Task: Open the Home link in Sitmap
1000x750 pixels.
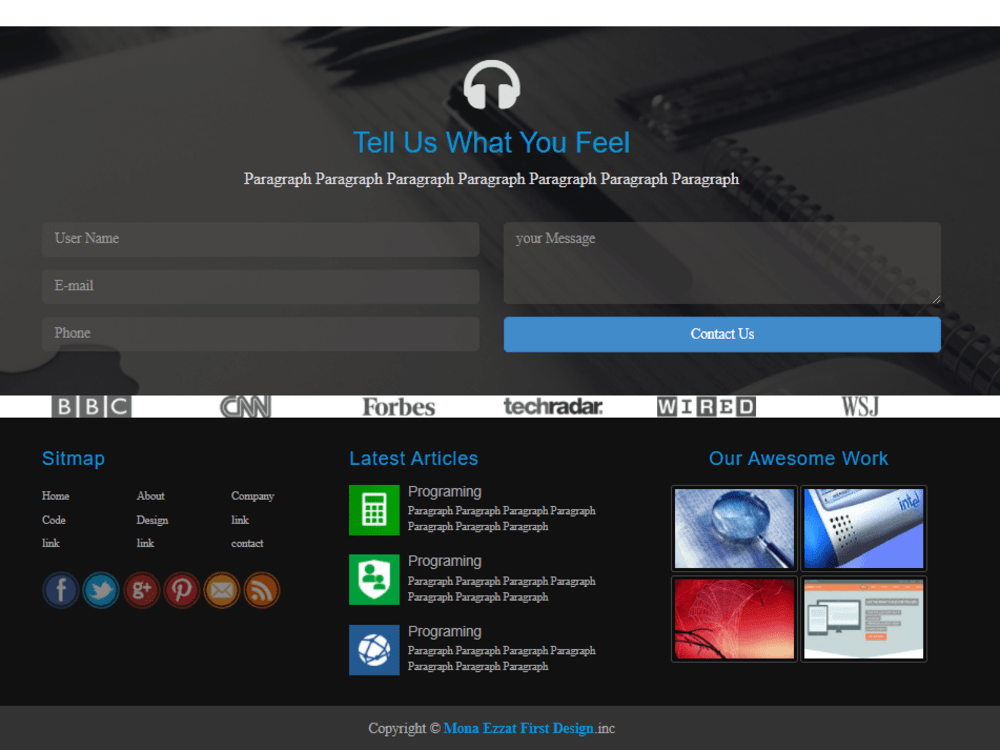Action: (x=55, y=496)
